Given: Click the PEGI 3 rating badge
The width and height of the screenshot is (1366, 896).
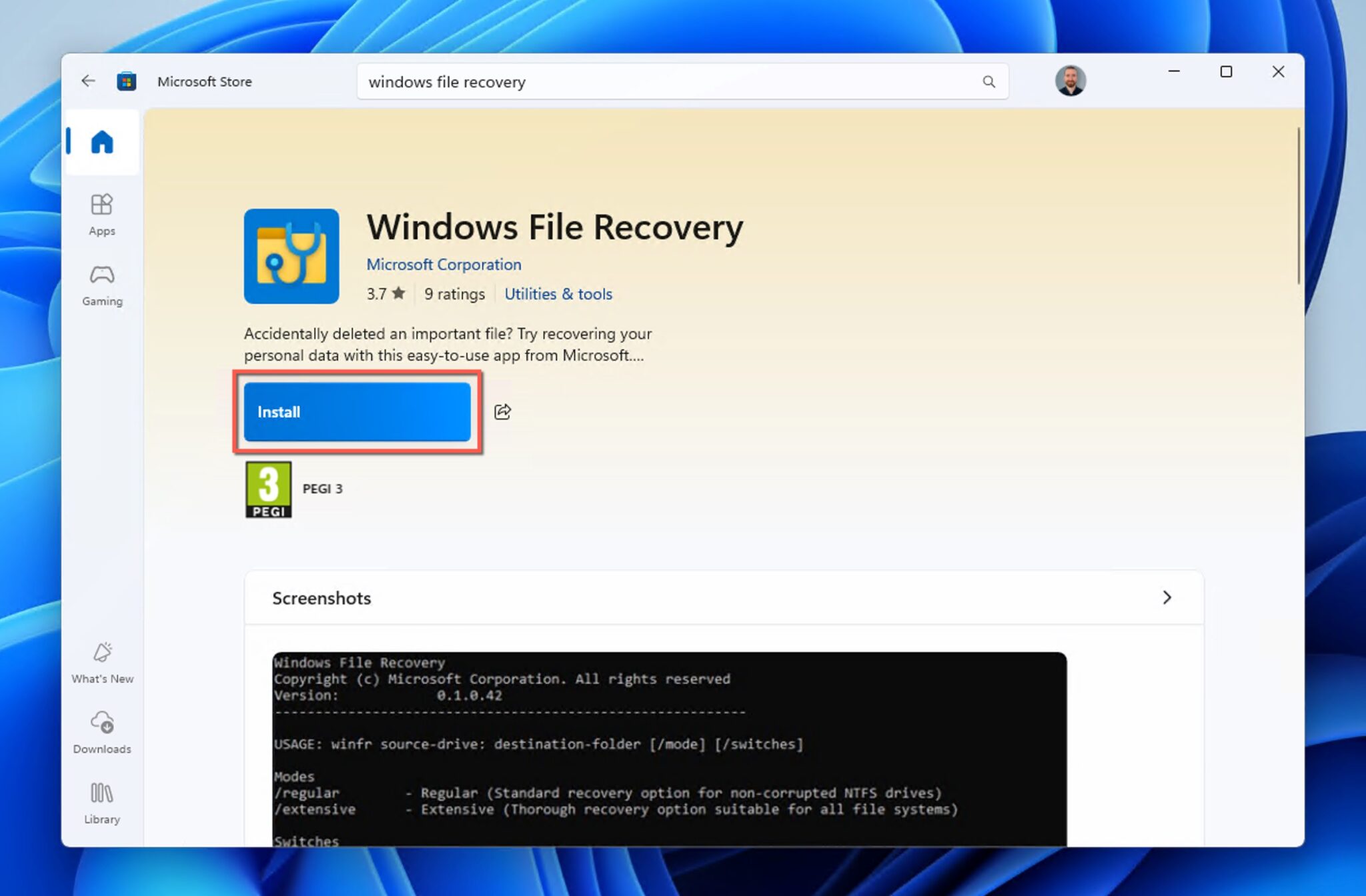Looking at the screenshot, I should click(x=268, y=489).
